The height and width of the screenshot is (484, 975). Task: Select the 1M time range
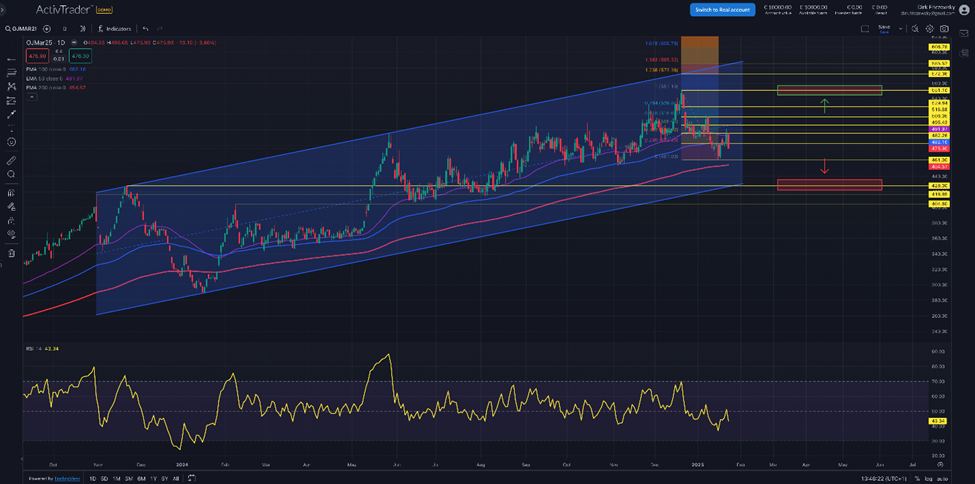(117, 478)
